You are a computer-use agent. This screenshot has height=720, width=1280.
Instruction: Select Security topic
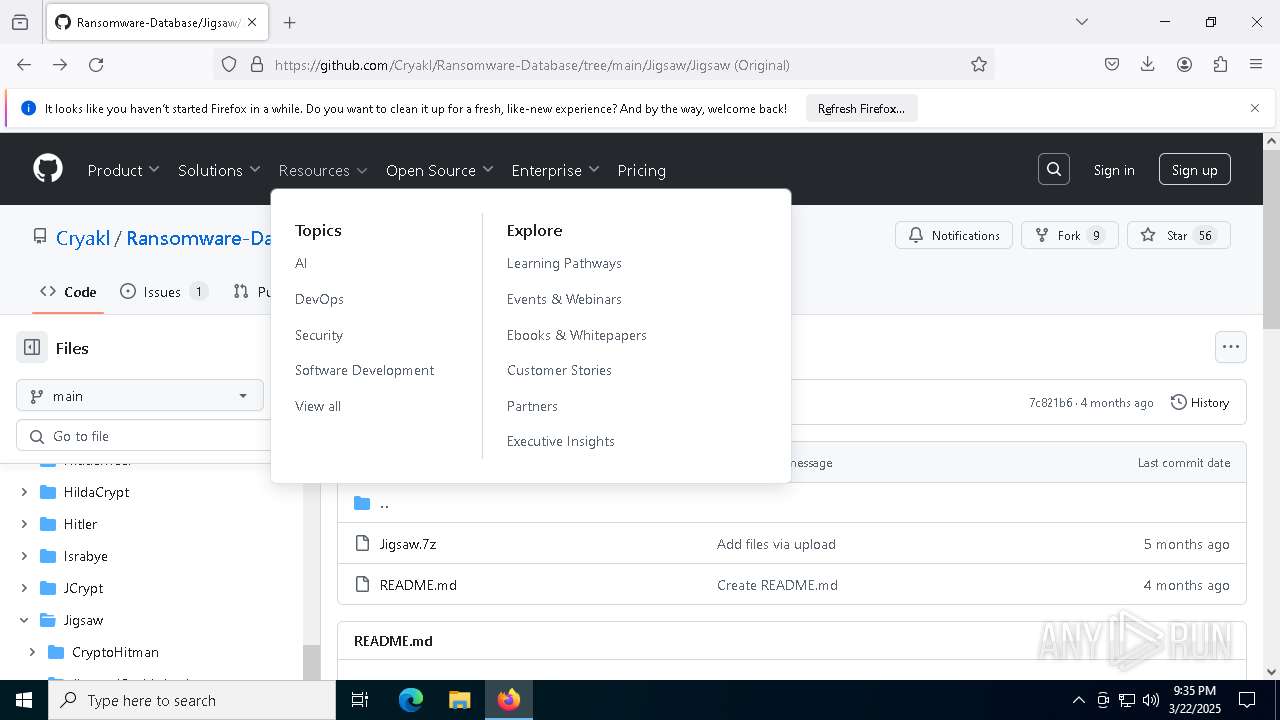[319, 335]
